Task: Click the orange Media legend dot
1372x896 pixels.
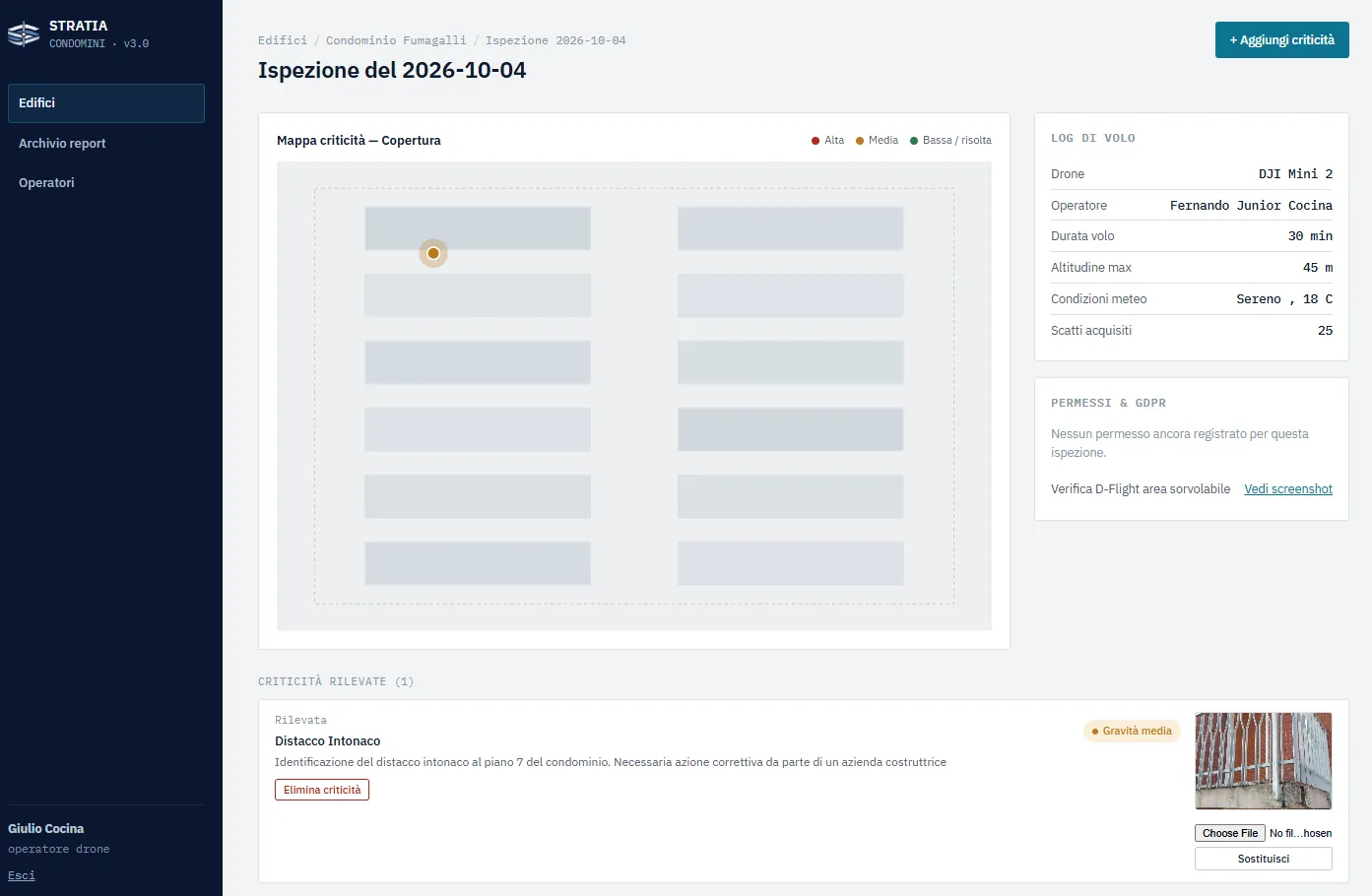Action: [x=860, y=141]
